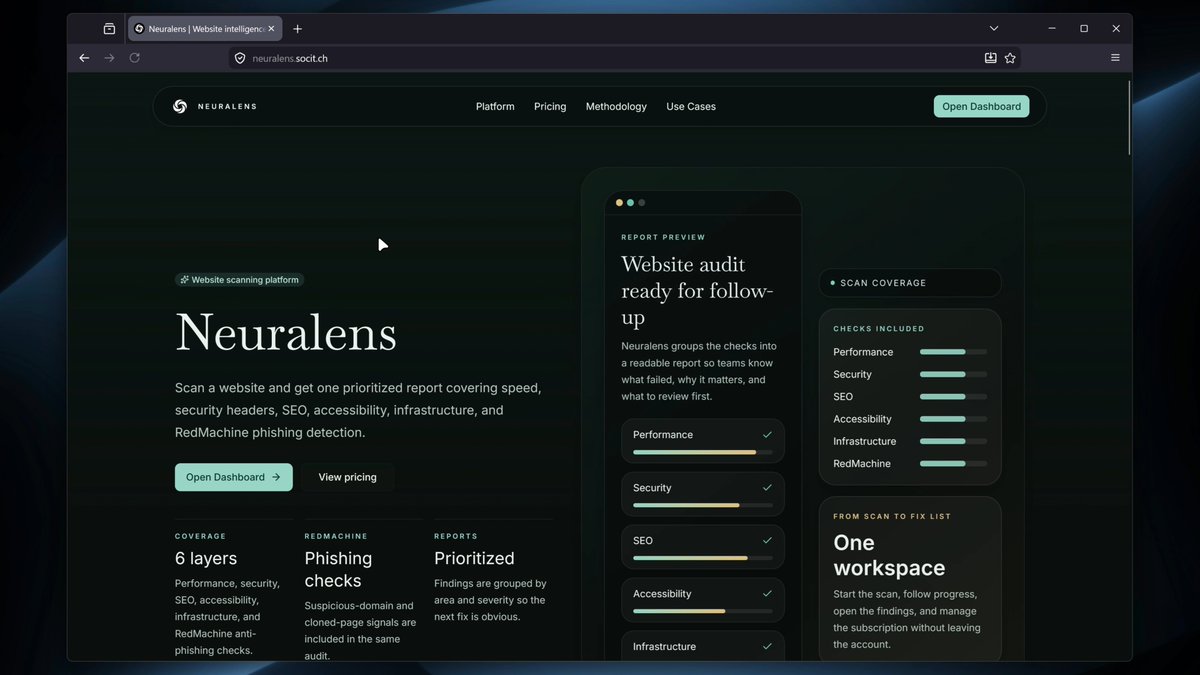Open the Platform nav item
1200x675 pixels.
[495, 106]
